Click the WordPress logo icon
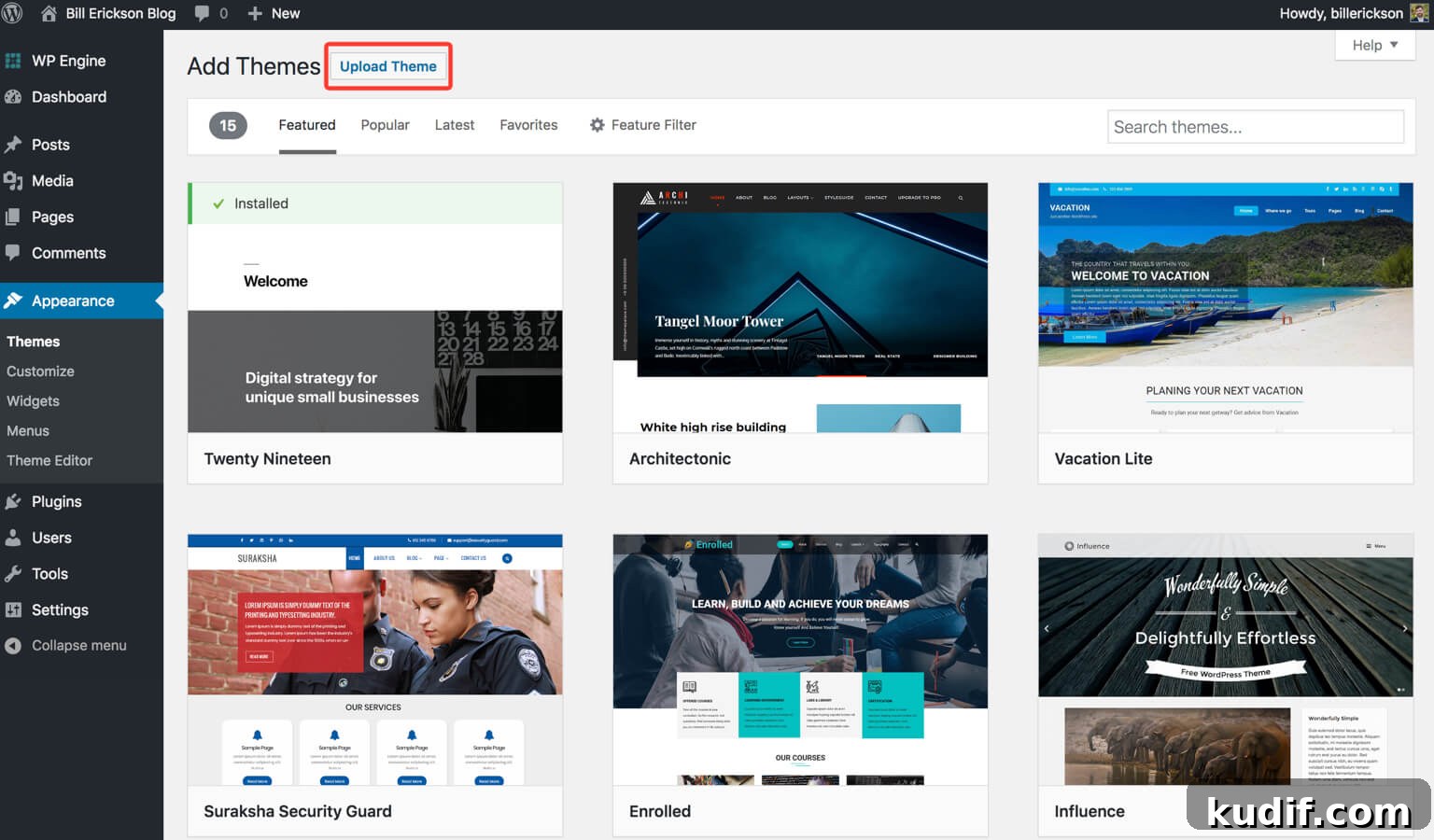The width and height of the screenshot is (1434, 840). [x=12, y=13]
